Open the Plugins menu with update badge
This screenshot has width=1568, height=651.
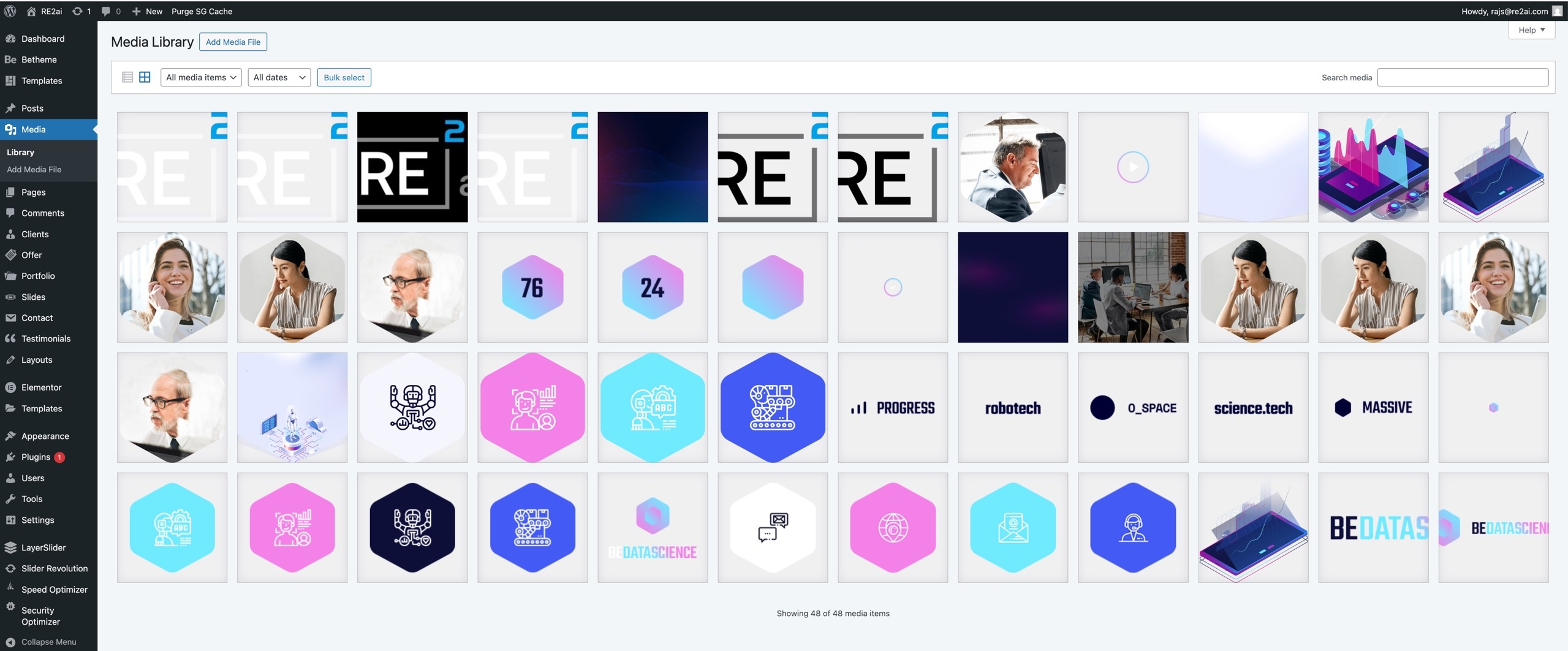click(36, 457)
